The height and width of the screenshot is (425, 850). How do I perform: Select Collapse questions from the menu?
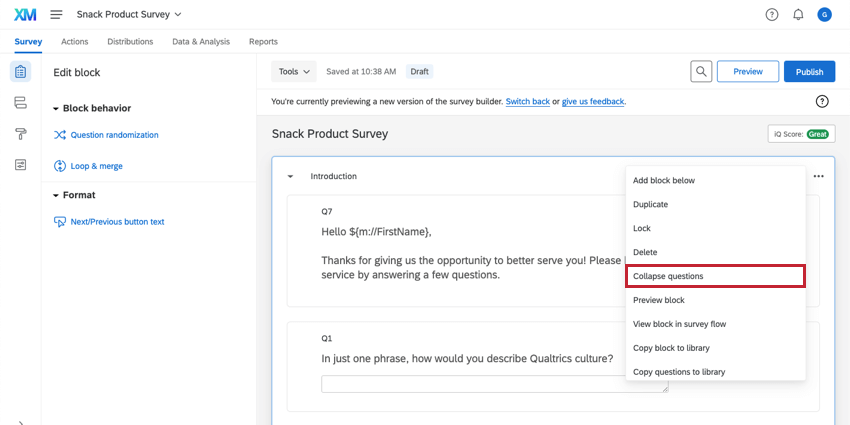(x=715, y=276)
